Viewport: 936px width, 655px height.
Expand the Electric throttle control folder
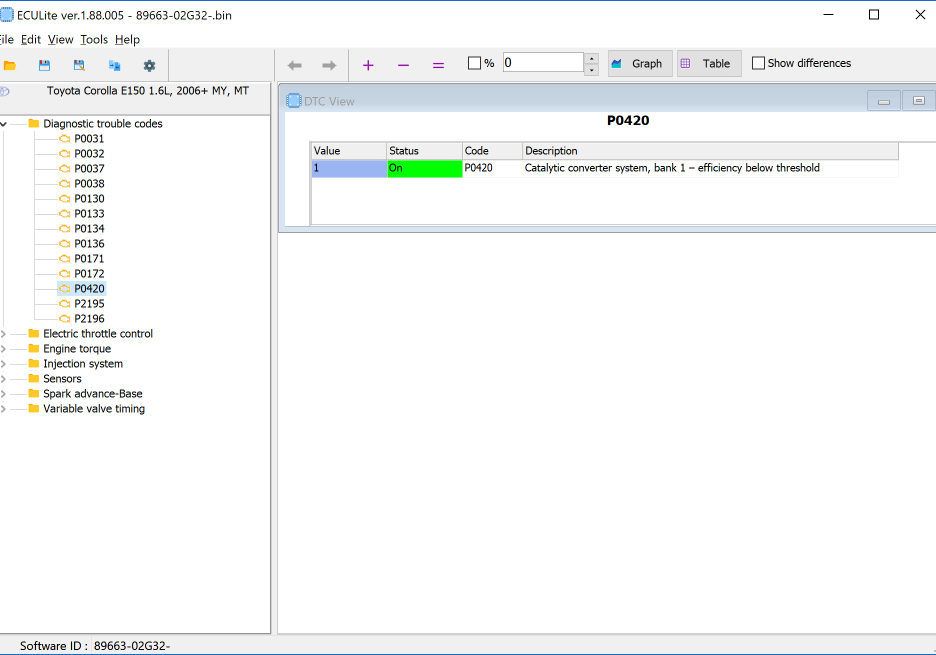click(4, 334)
